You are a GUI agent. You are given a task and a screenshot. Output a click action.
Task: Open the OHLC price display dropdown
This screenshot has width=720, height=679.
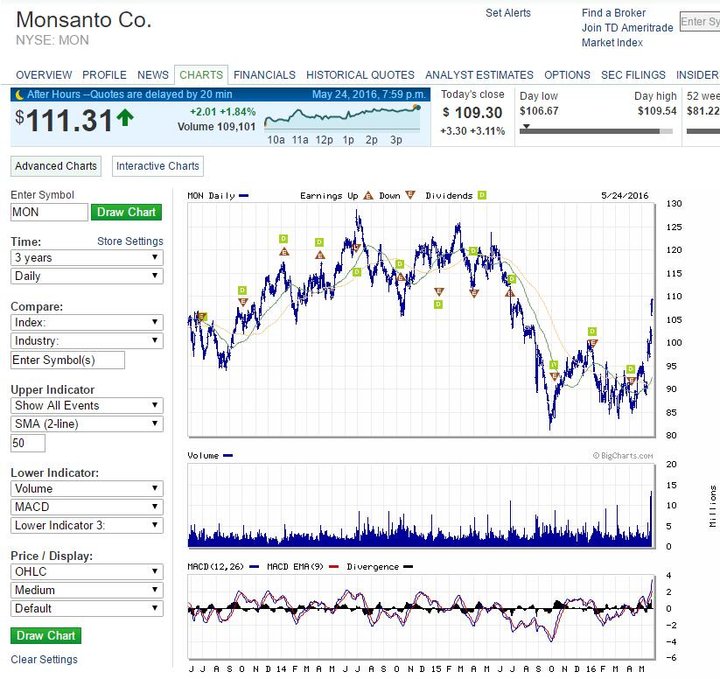click(x=87, y=572)
